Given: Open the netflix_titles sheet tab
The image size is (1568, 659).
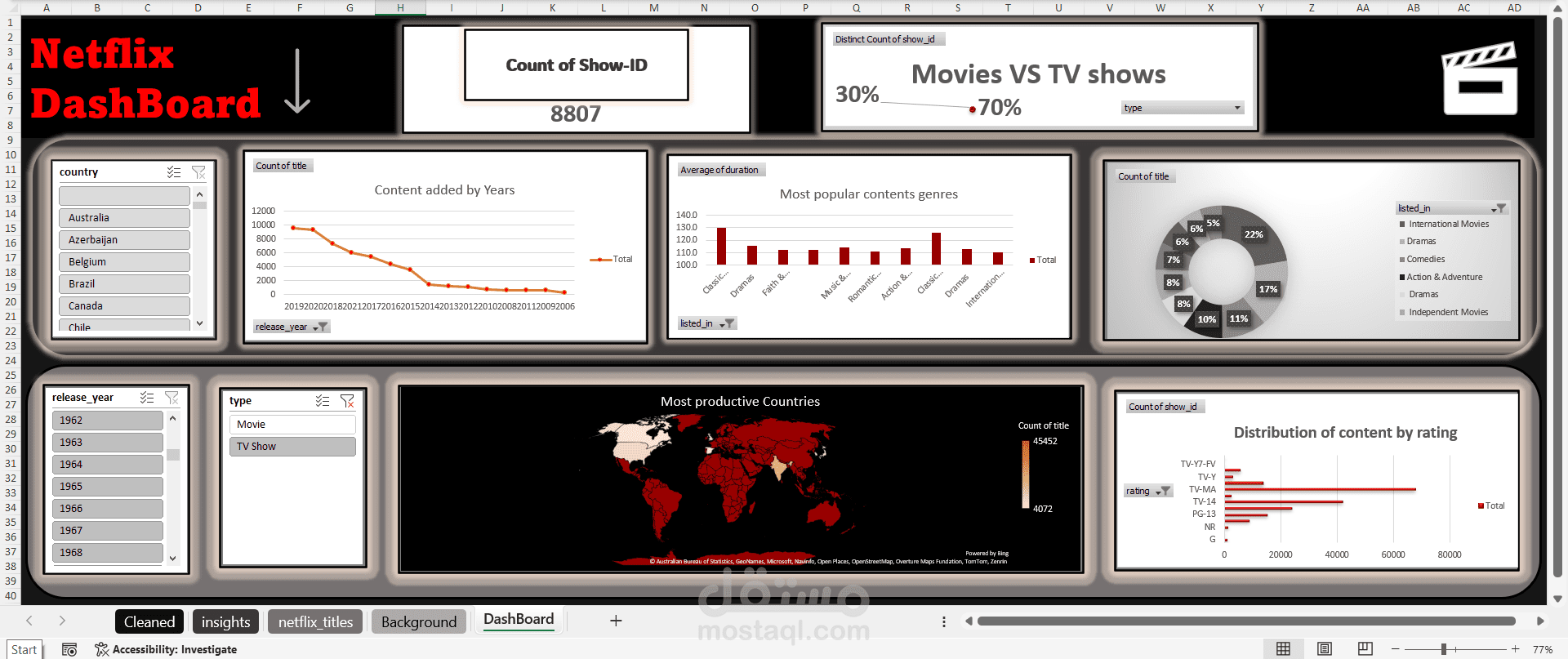Looking at the screenshot, I should pyautogui.click(x=315, y=622).
